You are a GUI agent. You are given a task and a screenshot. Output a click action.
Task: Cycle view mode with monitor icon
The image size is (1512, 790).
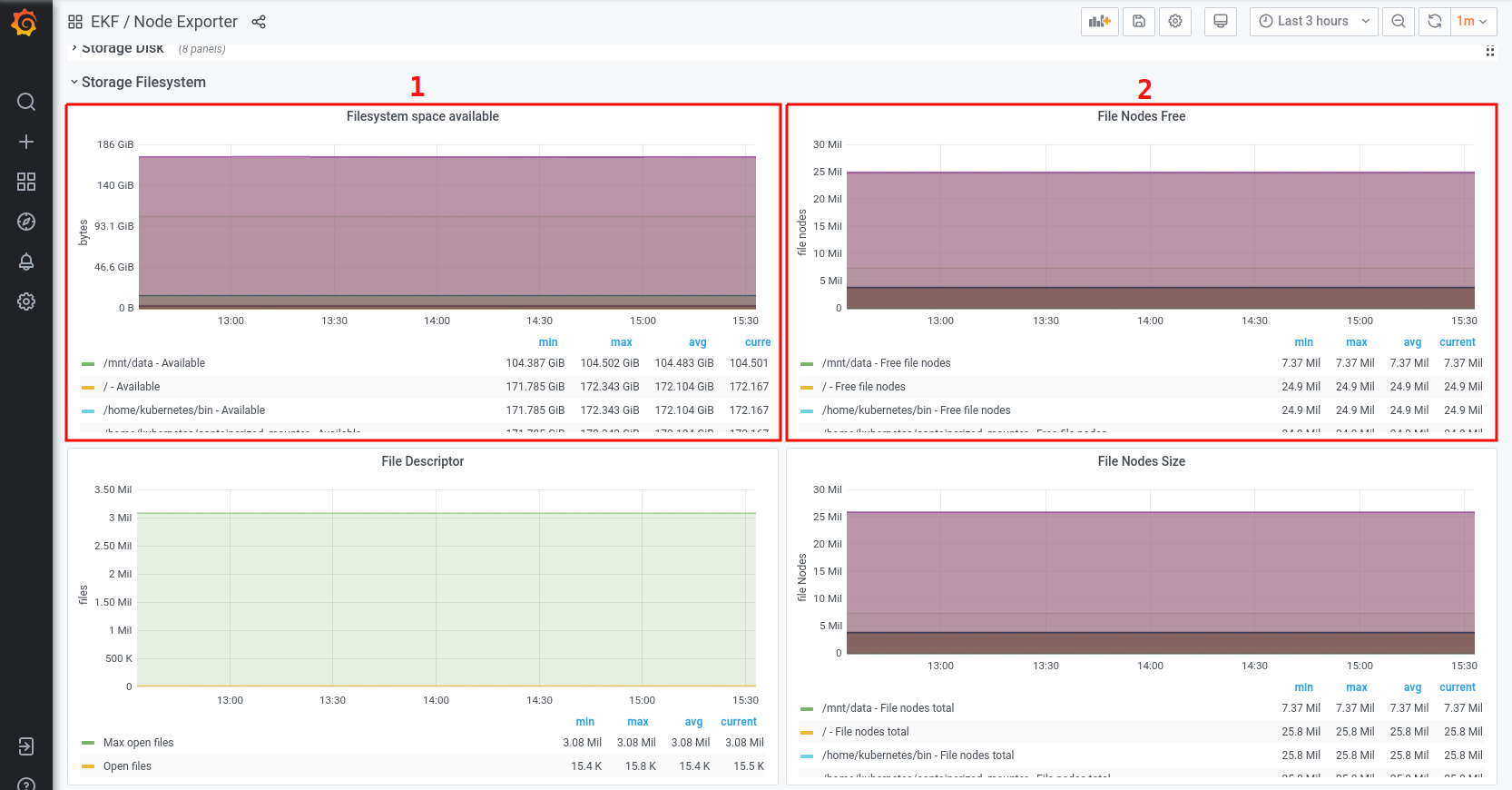click(x=1221, y=22)
